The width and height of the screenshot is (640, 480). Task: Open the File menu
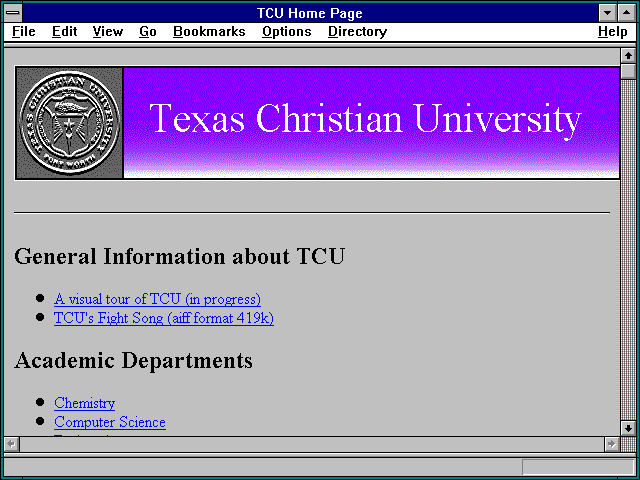pyautogui.click(x=24, y=32)
